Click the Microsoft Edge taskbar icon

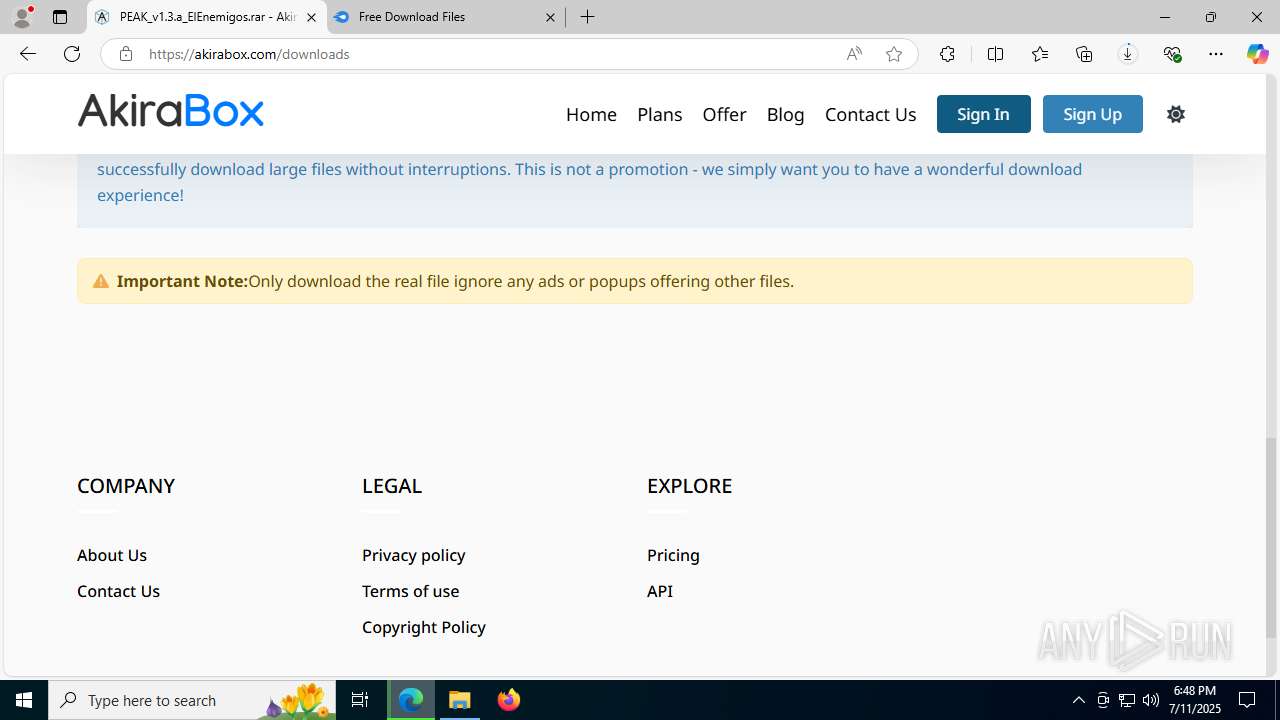point(411,700)
